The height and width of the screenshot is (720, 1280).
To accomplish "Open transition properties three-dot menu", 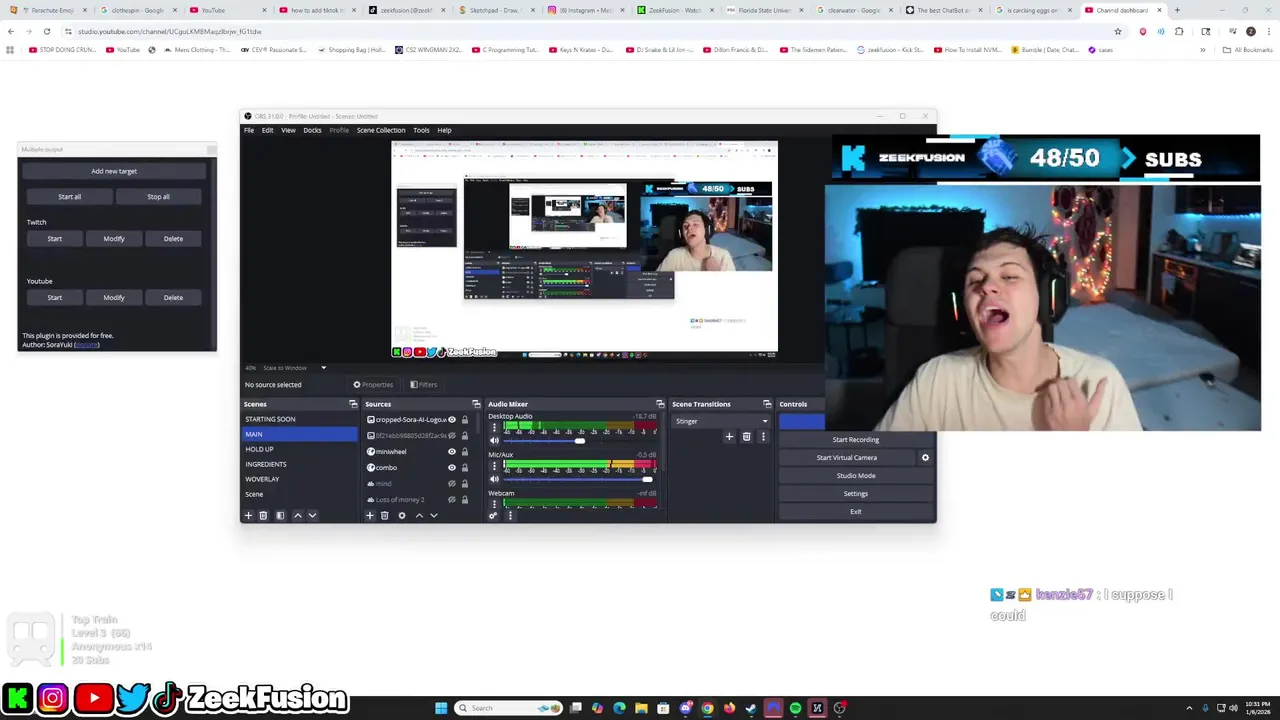I will point(763,436).
